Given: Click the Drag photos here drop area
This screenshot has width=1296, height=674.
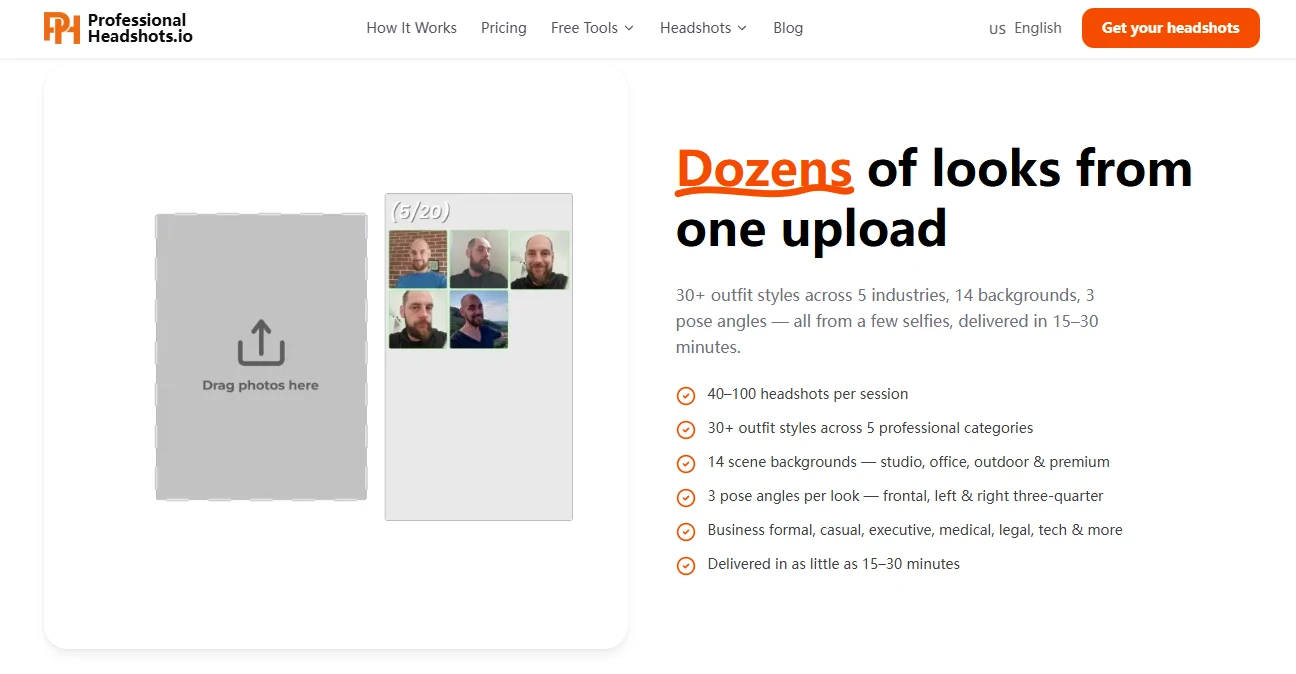Looking at the screenshot, I should pyautogui.click(x=261, y=357).
